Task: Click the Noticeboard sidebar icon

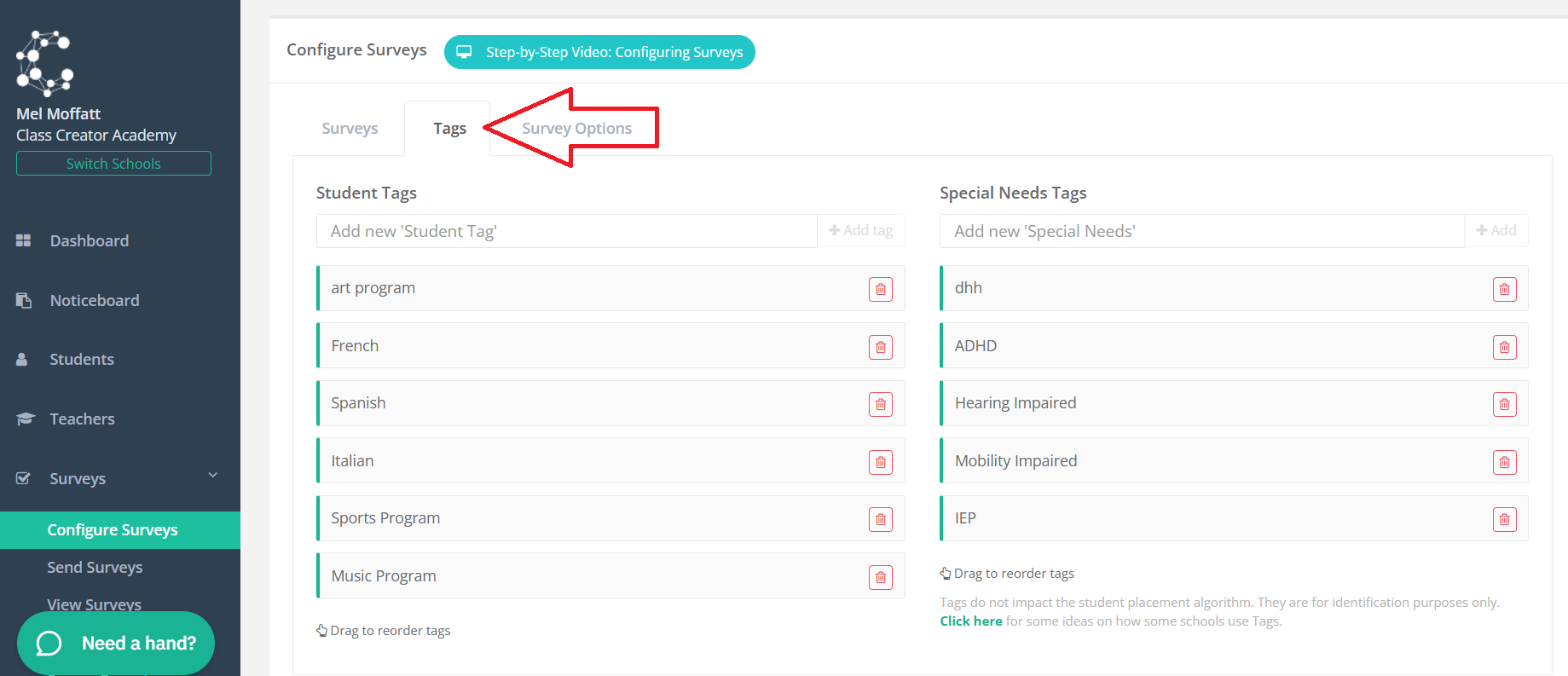Action: (x=24, y=300)
